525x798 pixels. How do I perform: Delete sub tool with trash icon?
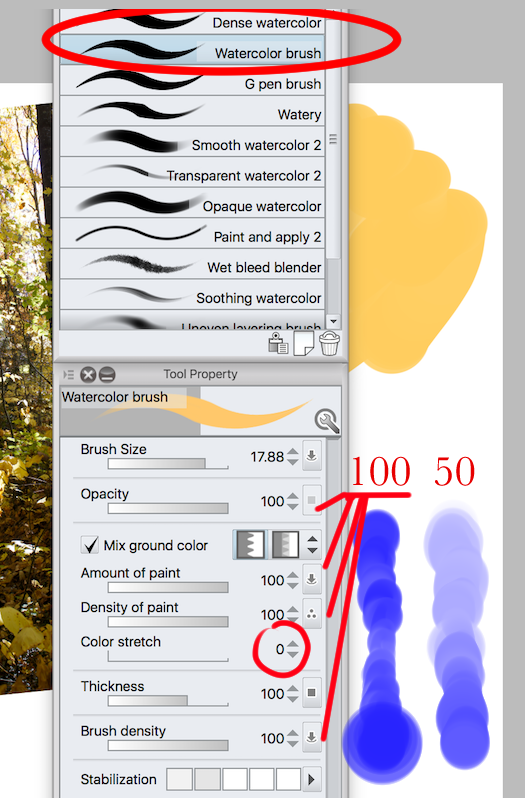329,344
